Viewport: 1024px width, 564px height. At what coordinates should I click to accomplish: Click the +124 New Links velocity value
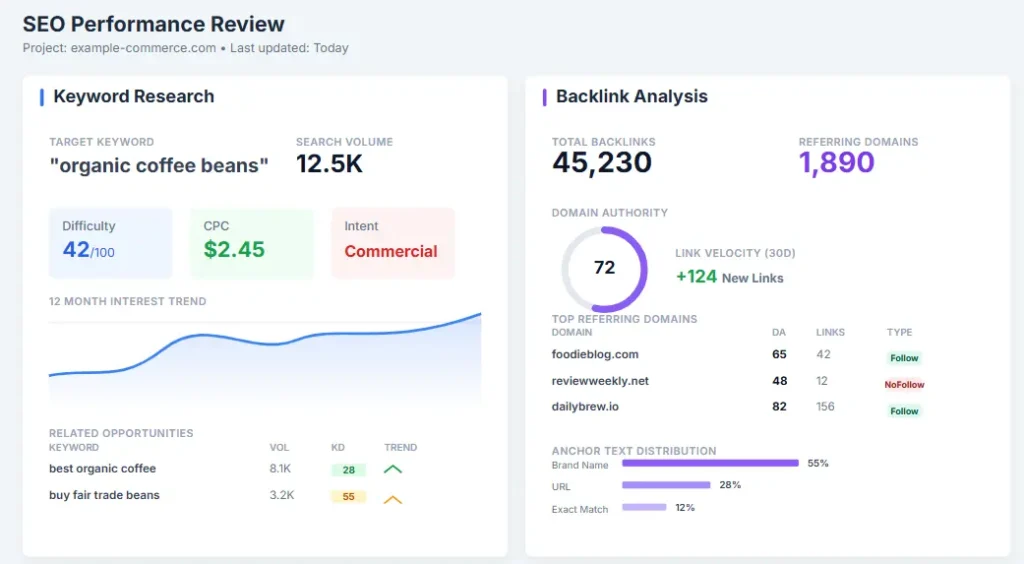(x=729, y=277)
